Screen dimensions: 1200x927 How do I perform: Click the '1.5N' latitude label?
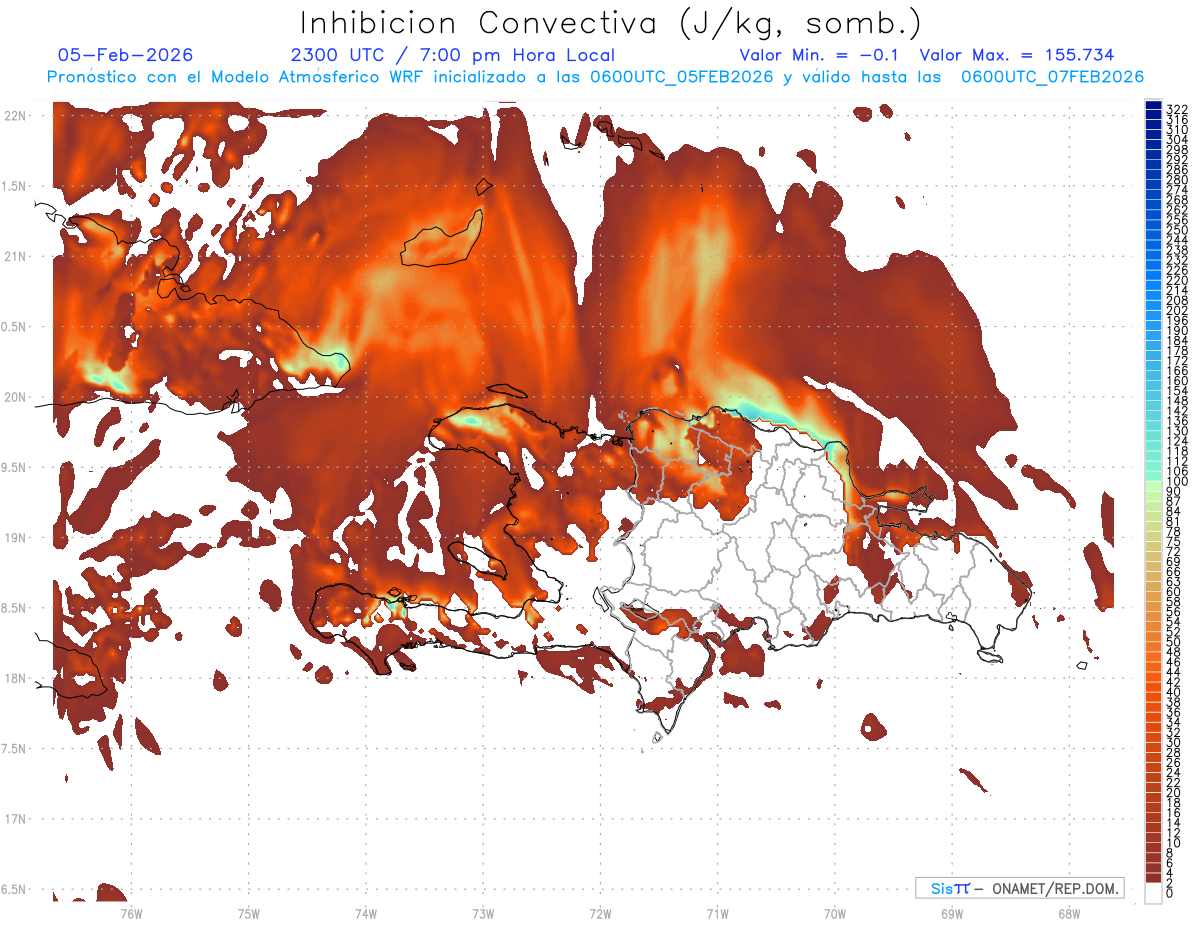[14, 186]
